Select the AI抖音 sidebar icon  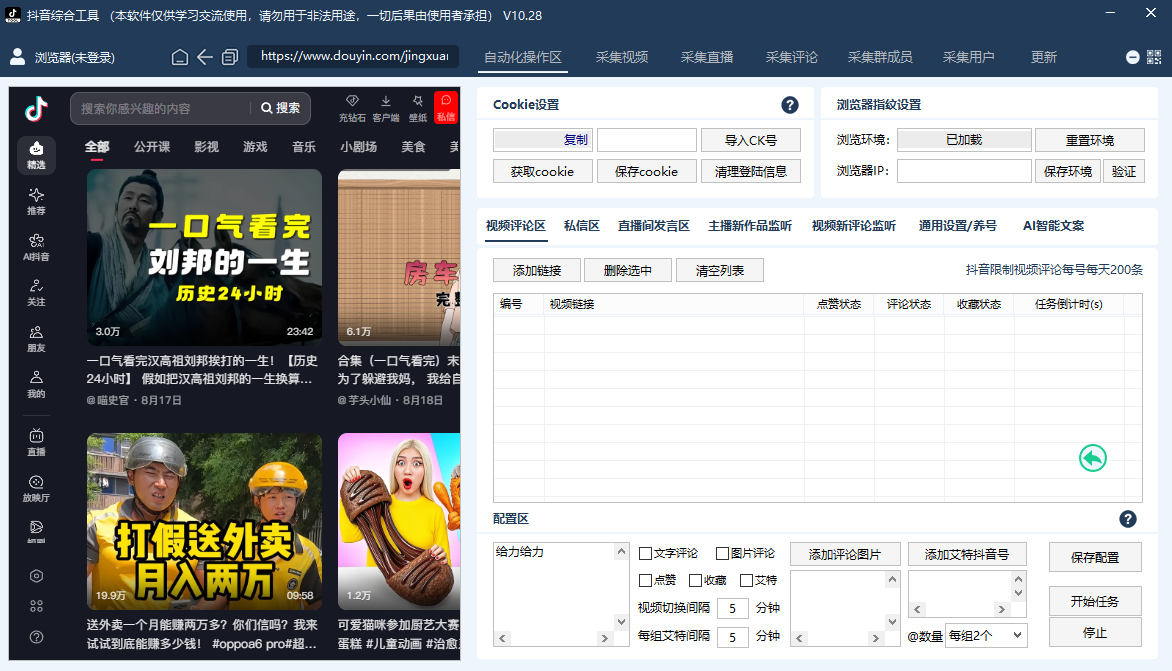(34, 246)
